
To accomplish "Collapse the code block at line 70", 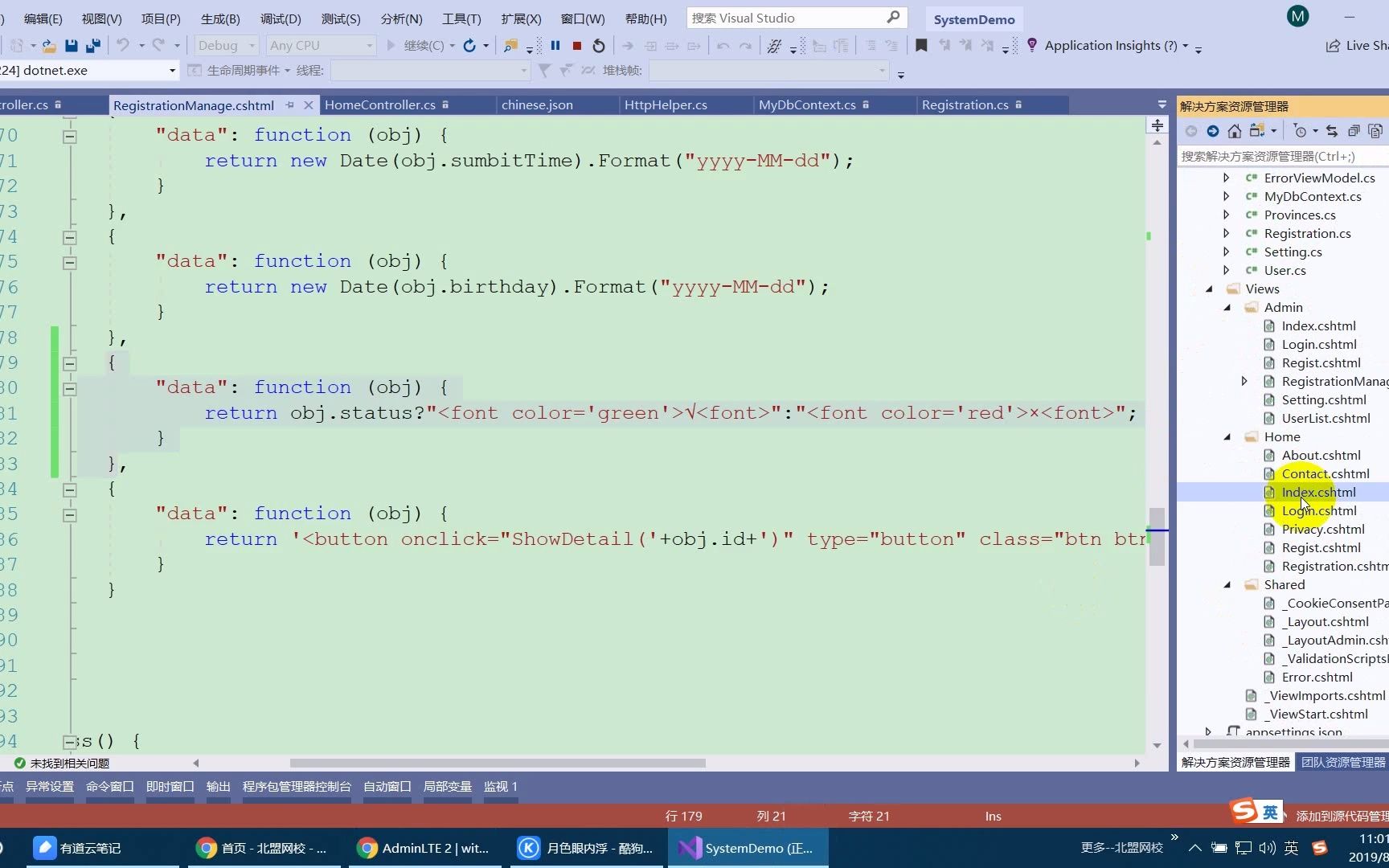I will point(70,136).
